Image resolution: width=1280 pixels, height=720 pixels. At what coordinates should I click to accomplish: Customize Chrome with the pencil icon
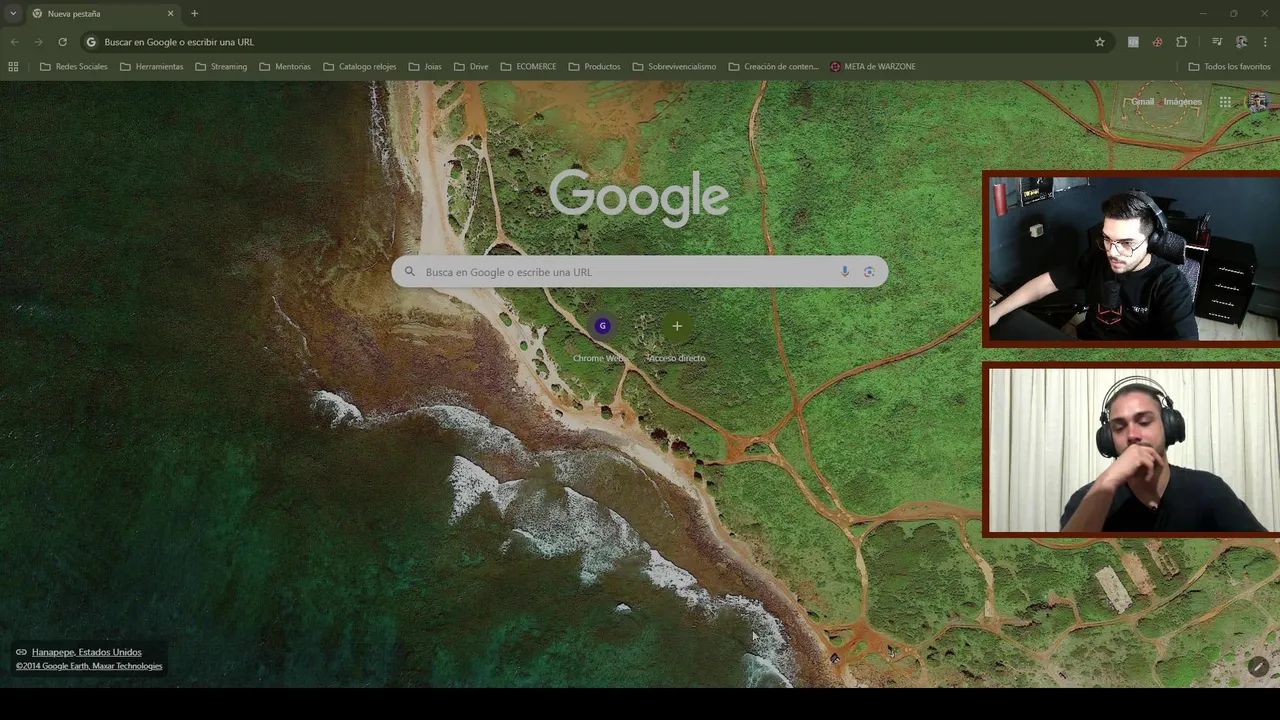1258,666
